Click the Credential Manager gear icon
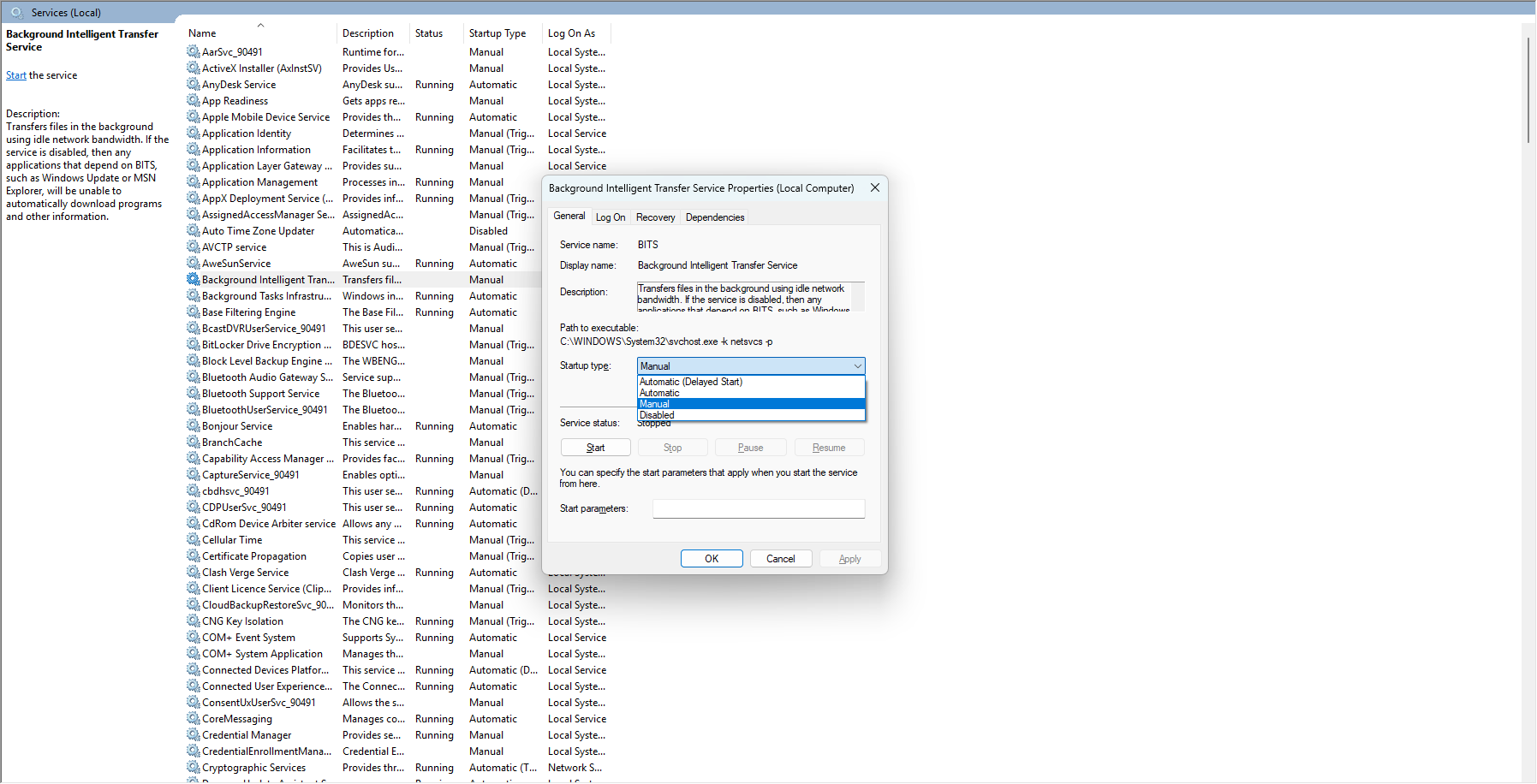 pyautogui.click(x=193, y=735)
